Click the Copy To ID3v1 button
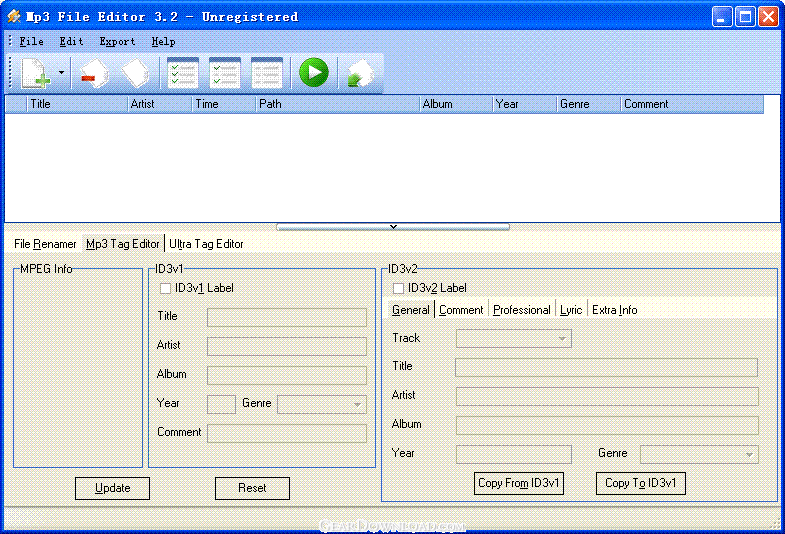This screenshot has width=785, height=534. 641,483
